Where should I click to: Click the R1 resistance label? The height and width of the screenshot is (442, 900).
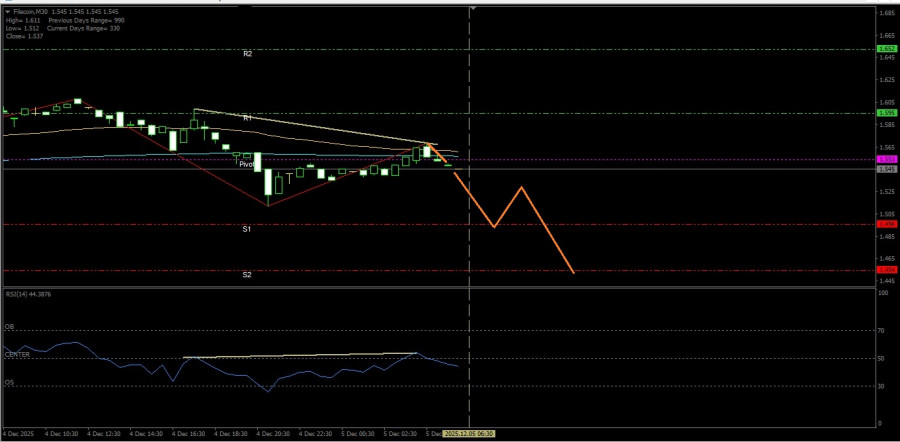(247, 118)
